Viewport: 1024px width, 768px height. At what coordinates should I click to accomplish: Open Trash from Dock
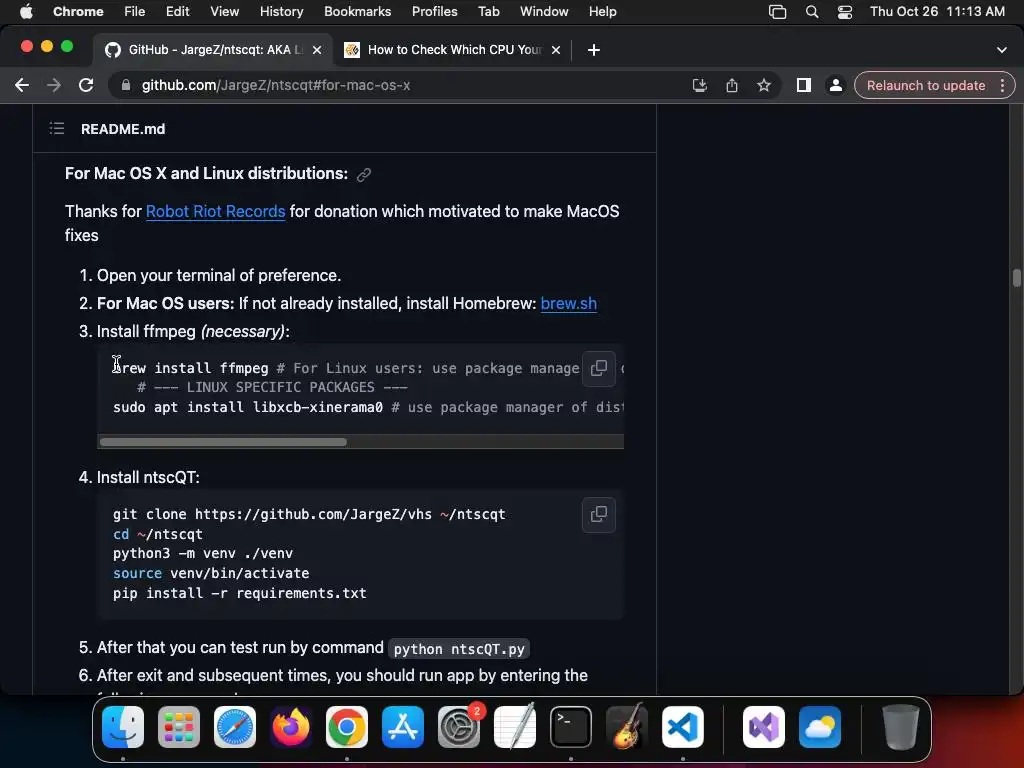[x=901, y=727]
